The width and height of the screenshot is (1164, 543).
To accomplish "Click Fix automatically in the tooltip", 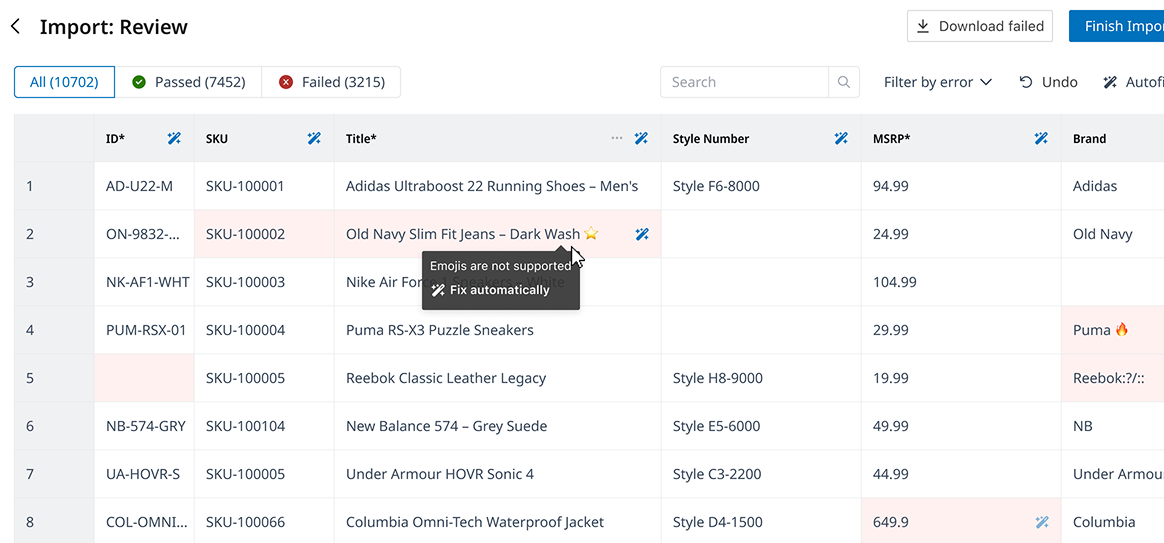I will (x=491, y=290).
